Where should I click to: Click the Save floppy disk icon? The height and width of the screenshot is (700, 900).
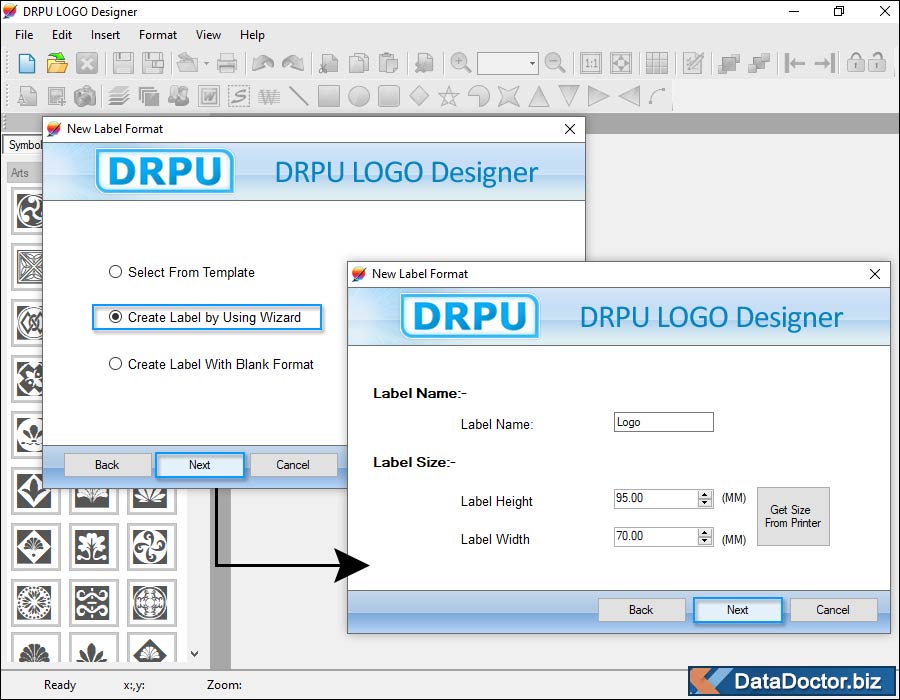(123, 63)
